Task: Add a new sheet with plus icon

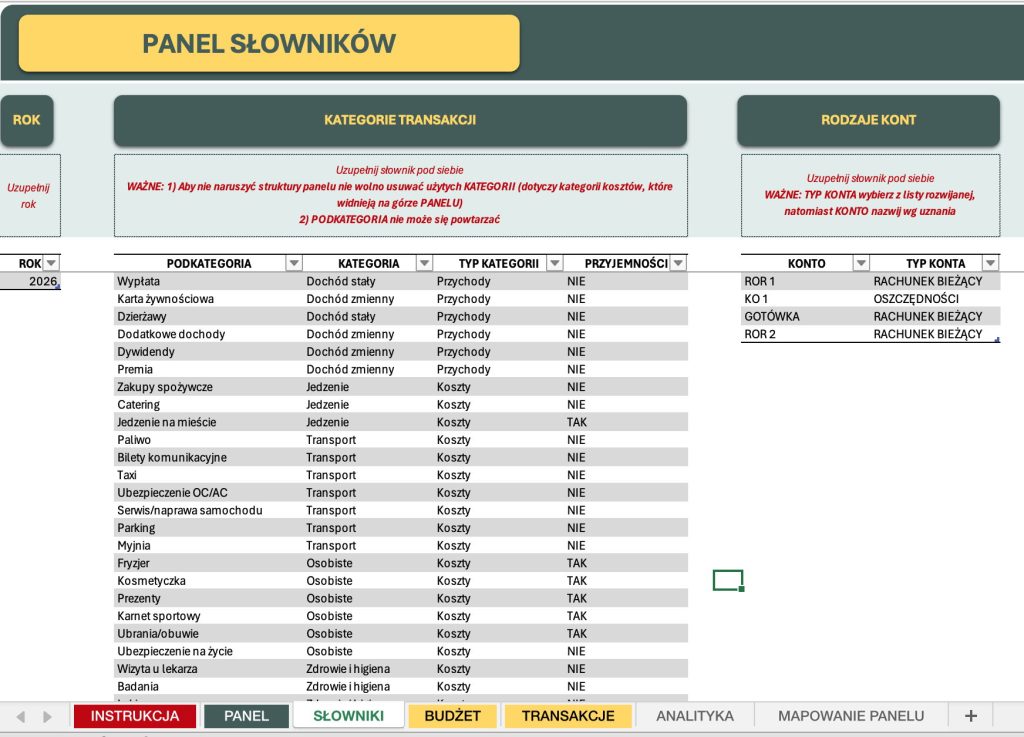Action: (x=970, y=715)
